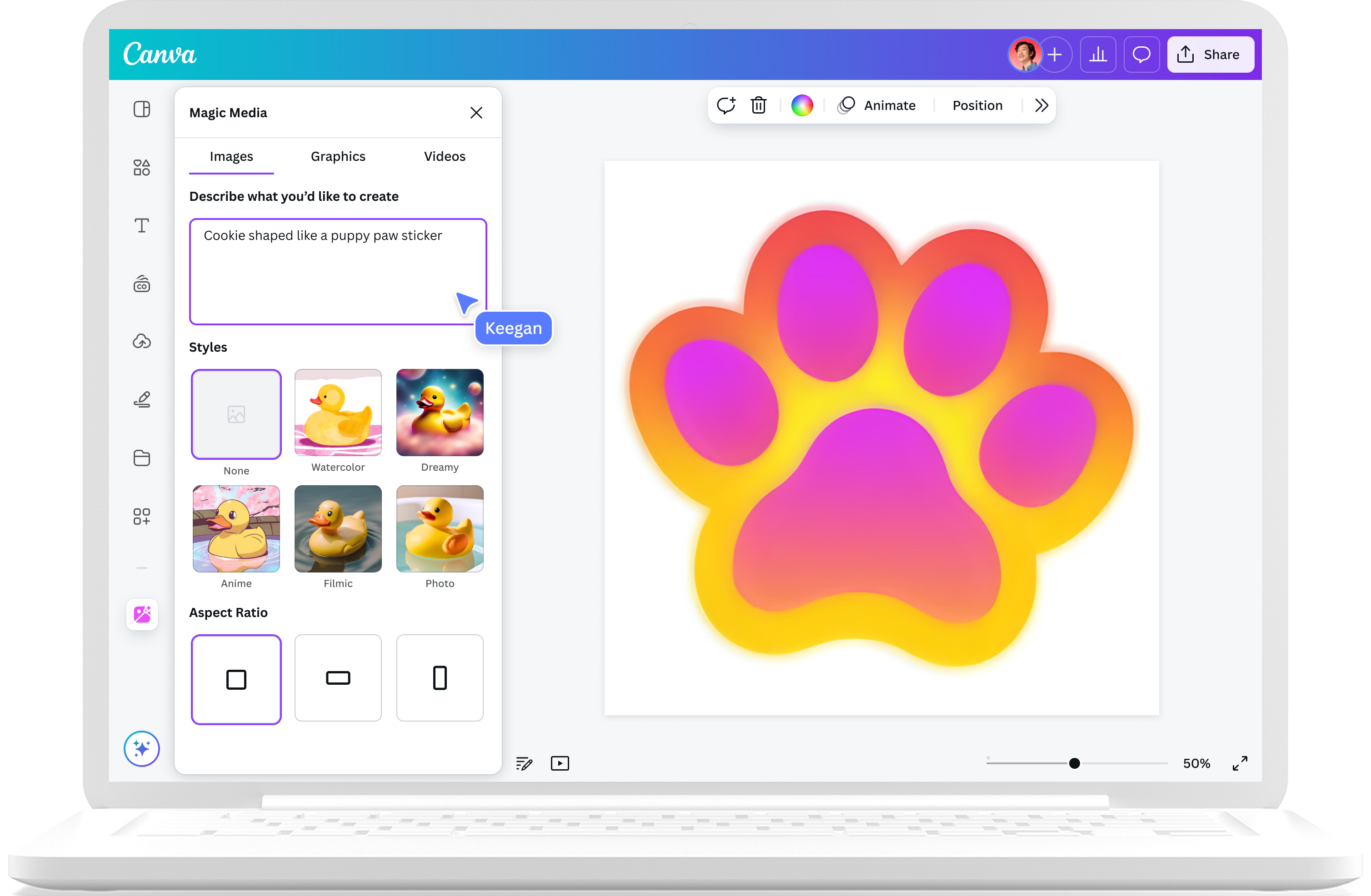
Task: Open the analytics bar chart icon
Action: pyautogui.click(x=1098, y=55)
